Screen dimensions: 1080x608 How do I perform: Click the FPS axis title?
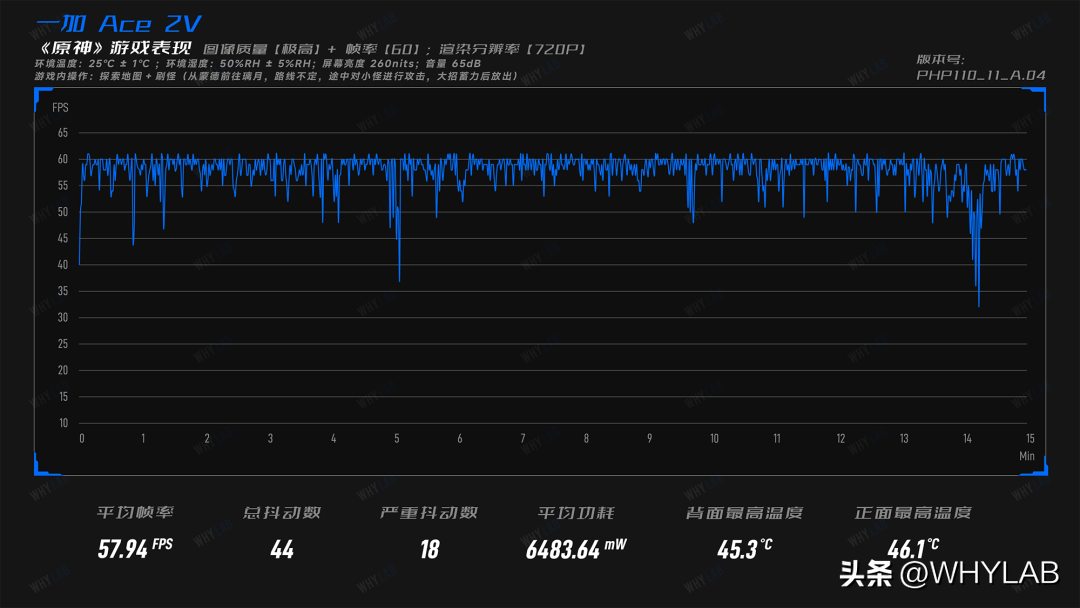(x=61, y=107)
